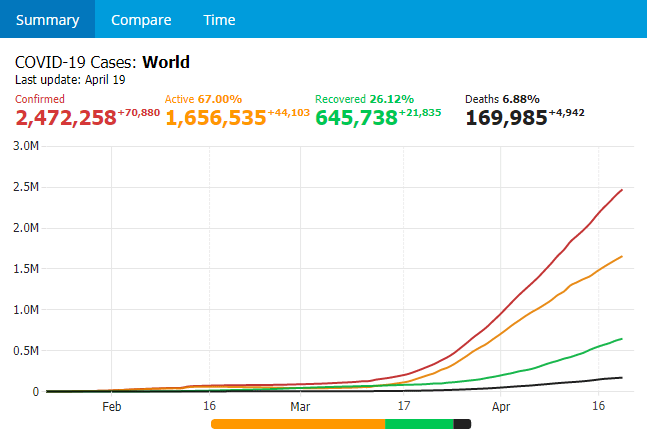Click the Deaths 6.88% label
This screenshot has width=648, height=439.
click(502, 99)
